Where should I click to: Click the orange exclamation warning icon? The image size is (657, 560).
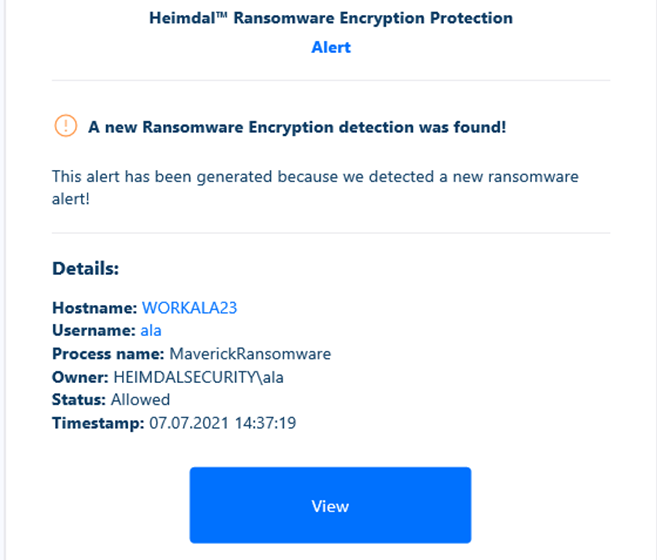coord(65,126)
